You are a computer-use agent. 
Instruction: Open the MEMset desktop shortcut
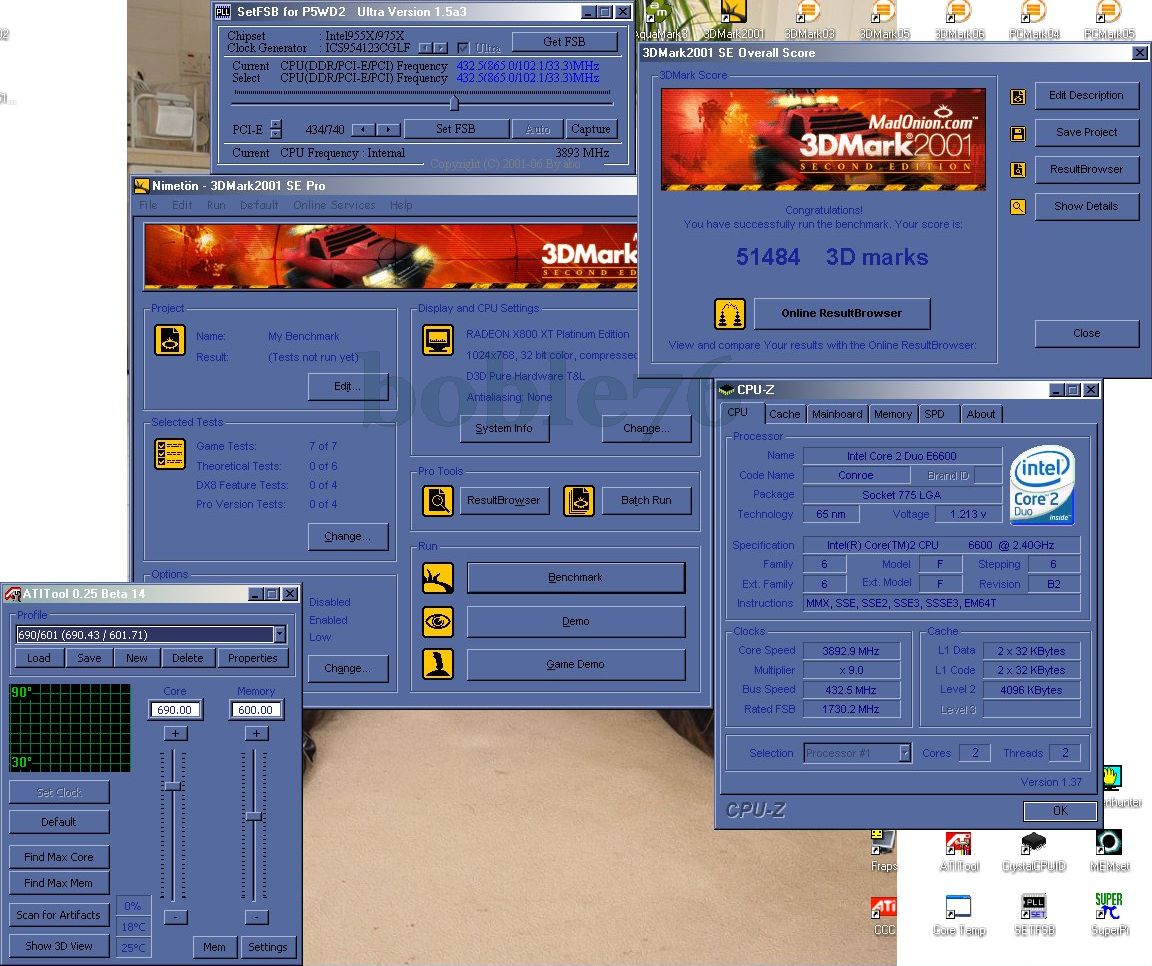click(1108, 852)
